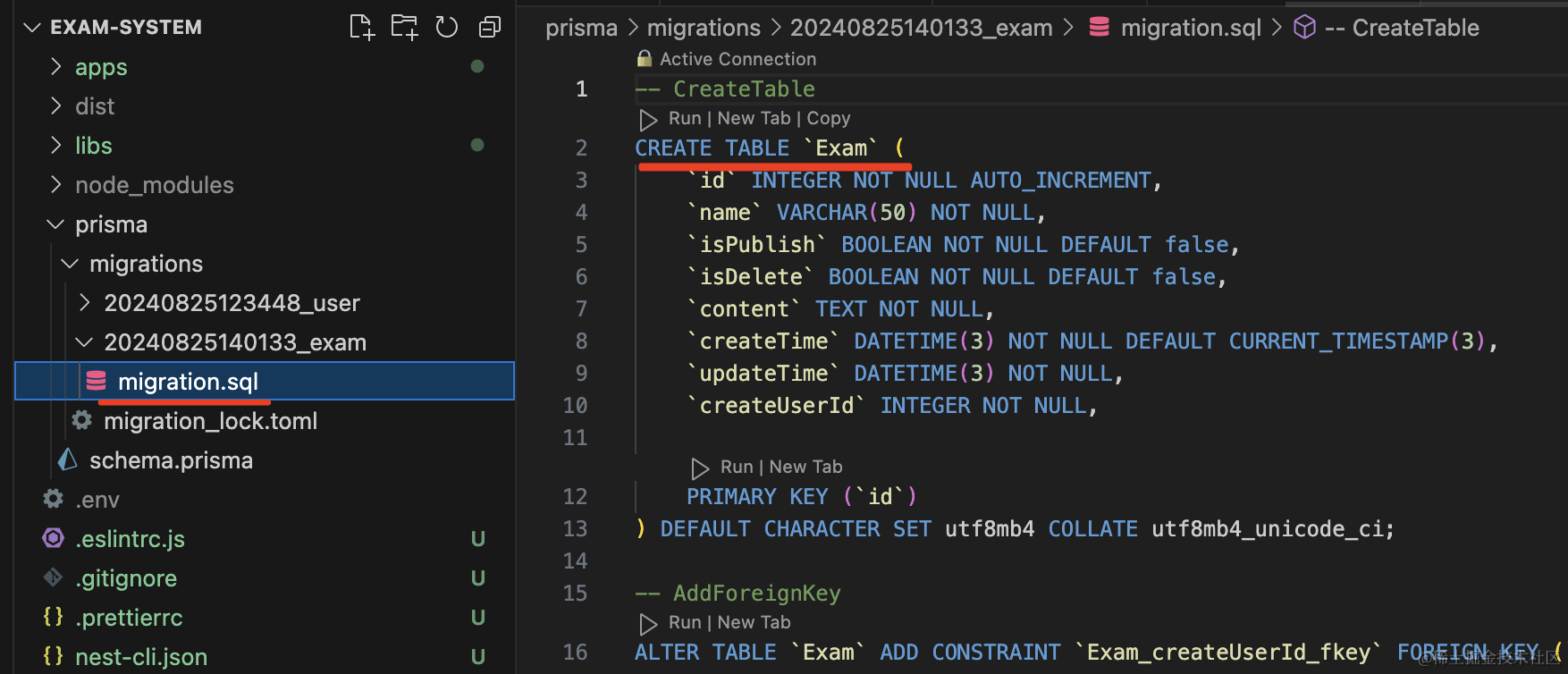Click New Tab above the CREATE TABLE statement

[x=754, y=119]
